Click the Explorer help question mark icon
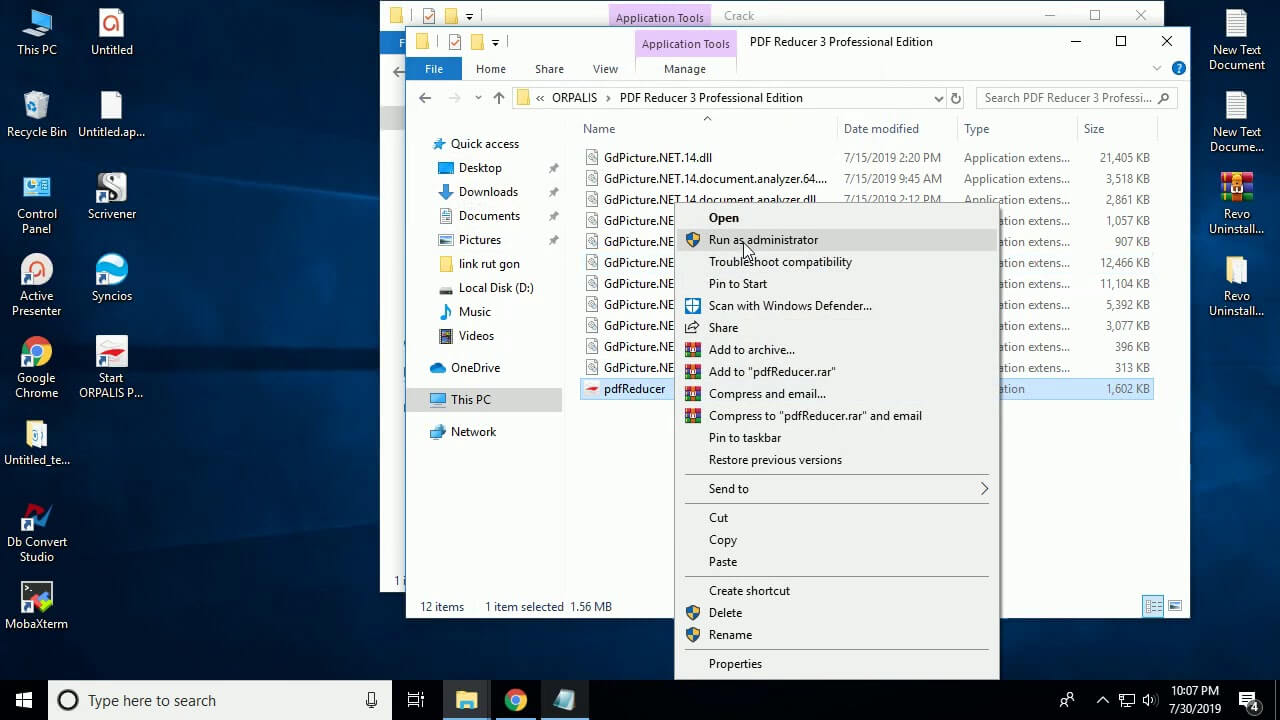The width and height of the screenshot is (1280, 720). 1179,69
